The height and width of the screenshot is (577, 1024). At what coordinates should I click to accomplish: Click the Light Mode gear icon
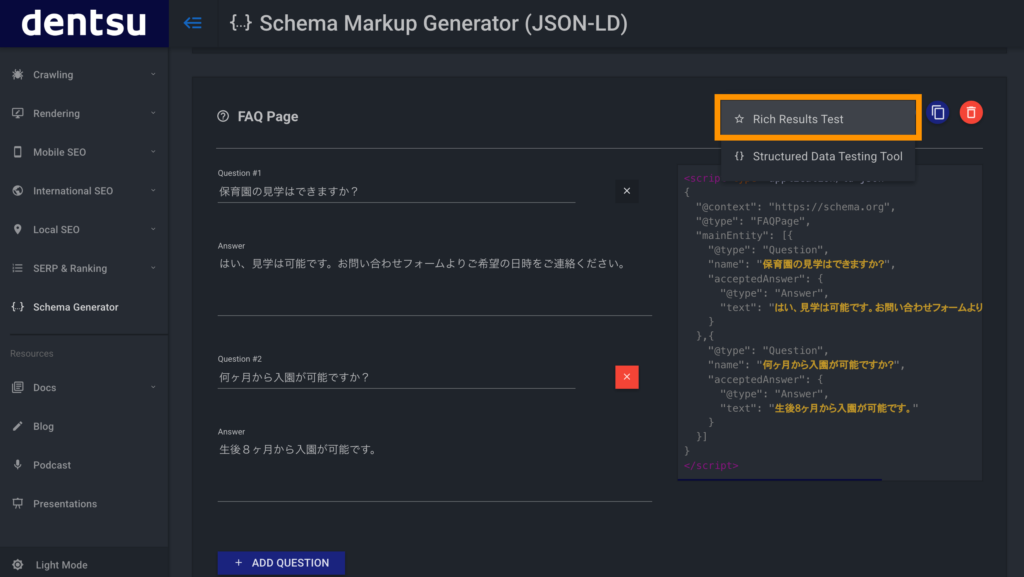tap(18, 565)
